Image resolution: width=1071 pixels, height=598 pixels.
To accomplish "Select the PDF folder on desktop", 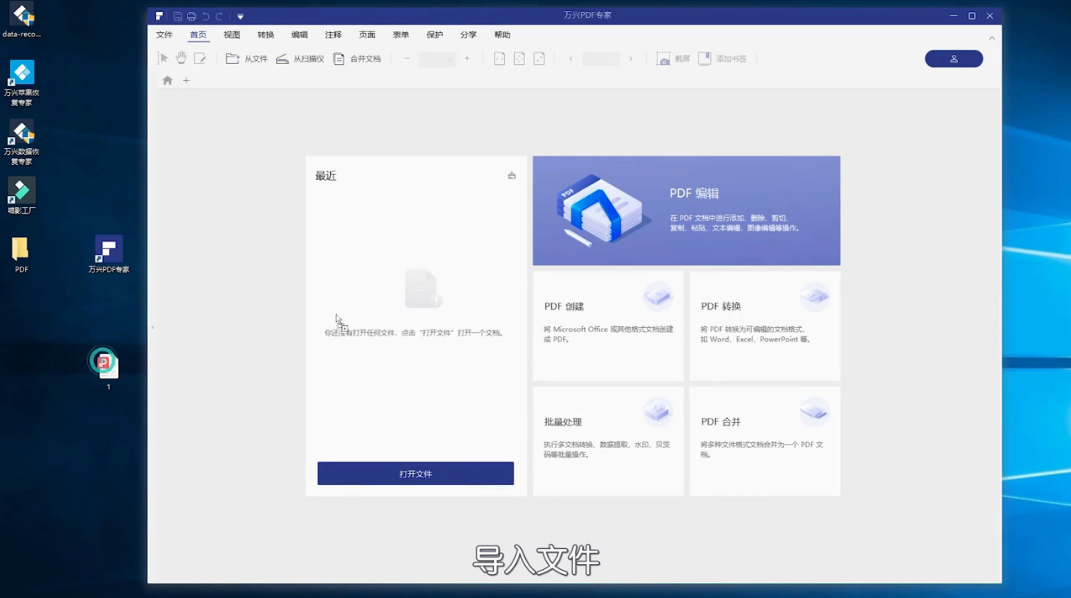I will tap(21, 255).
